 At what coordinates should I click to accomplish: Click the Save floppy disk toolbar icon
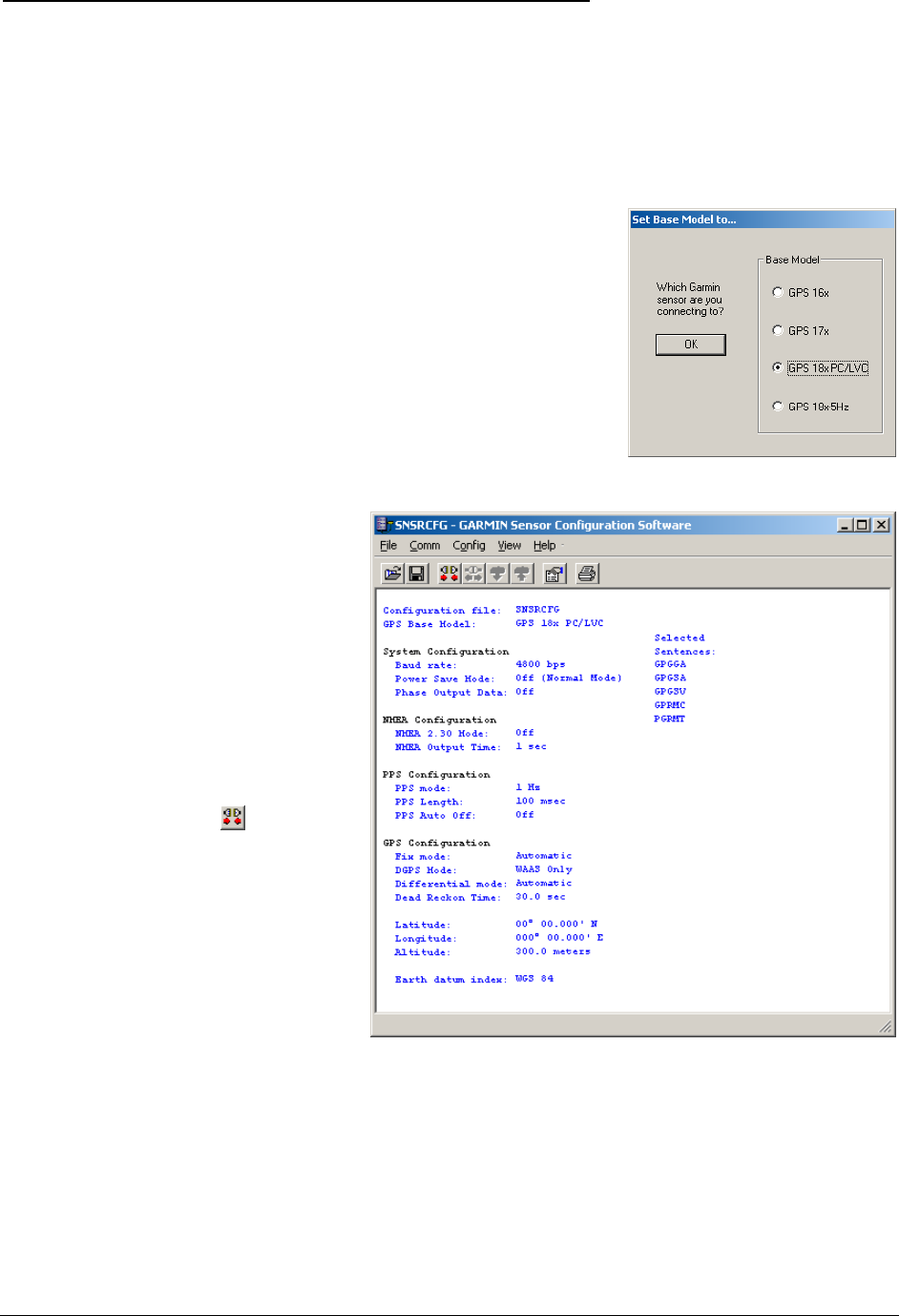pyautogui.click(x=417, y=574)
